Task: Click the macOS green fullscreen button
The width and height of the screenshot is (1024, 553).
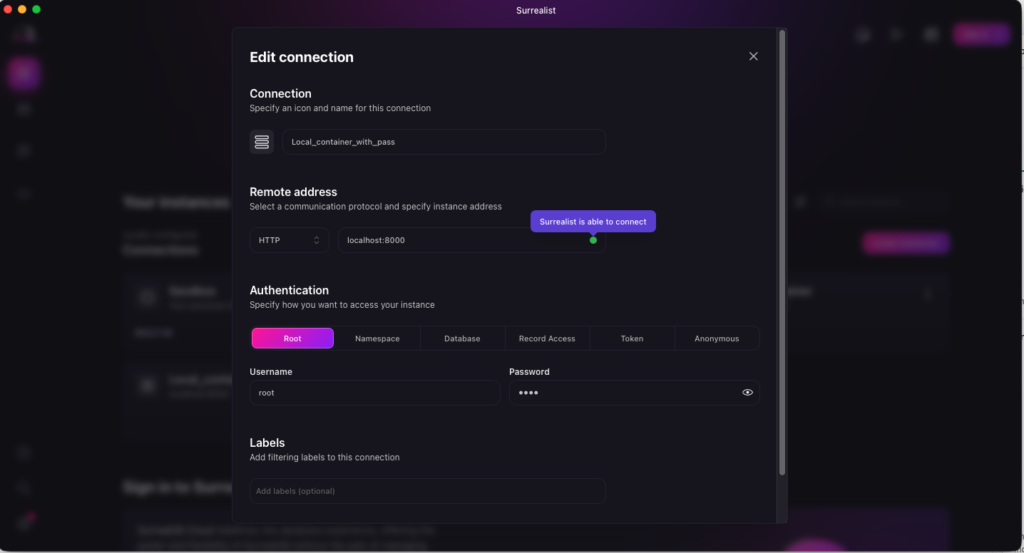Action: pos(36,9)
